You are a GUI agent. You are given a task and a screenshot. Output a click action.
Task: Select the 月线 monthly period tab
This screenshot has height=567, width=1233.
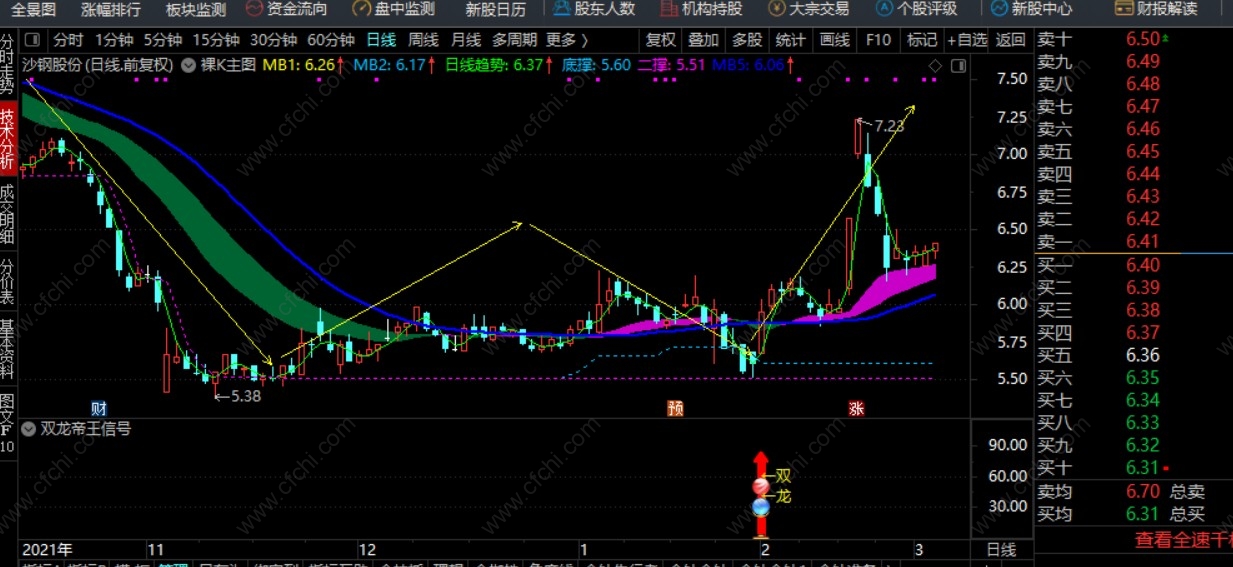click(x=466, y=41)
